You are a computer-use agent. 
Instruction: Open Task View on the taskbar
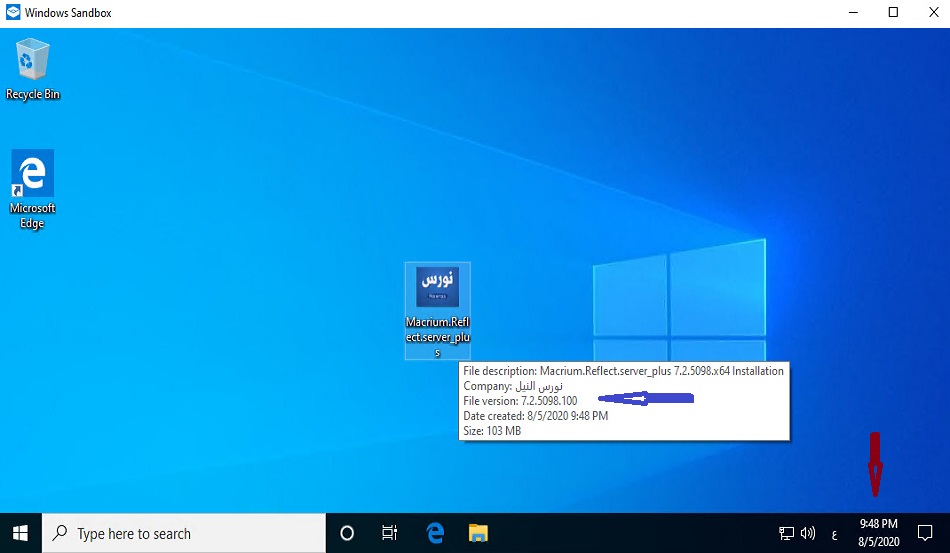click(390, 534)
